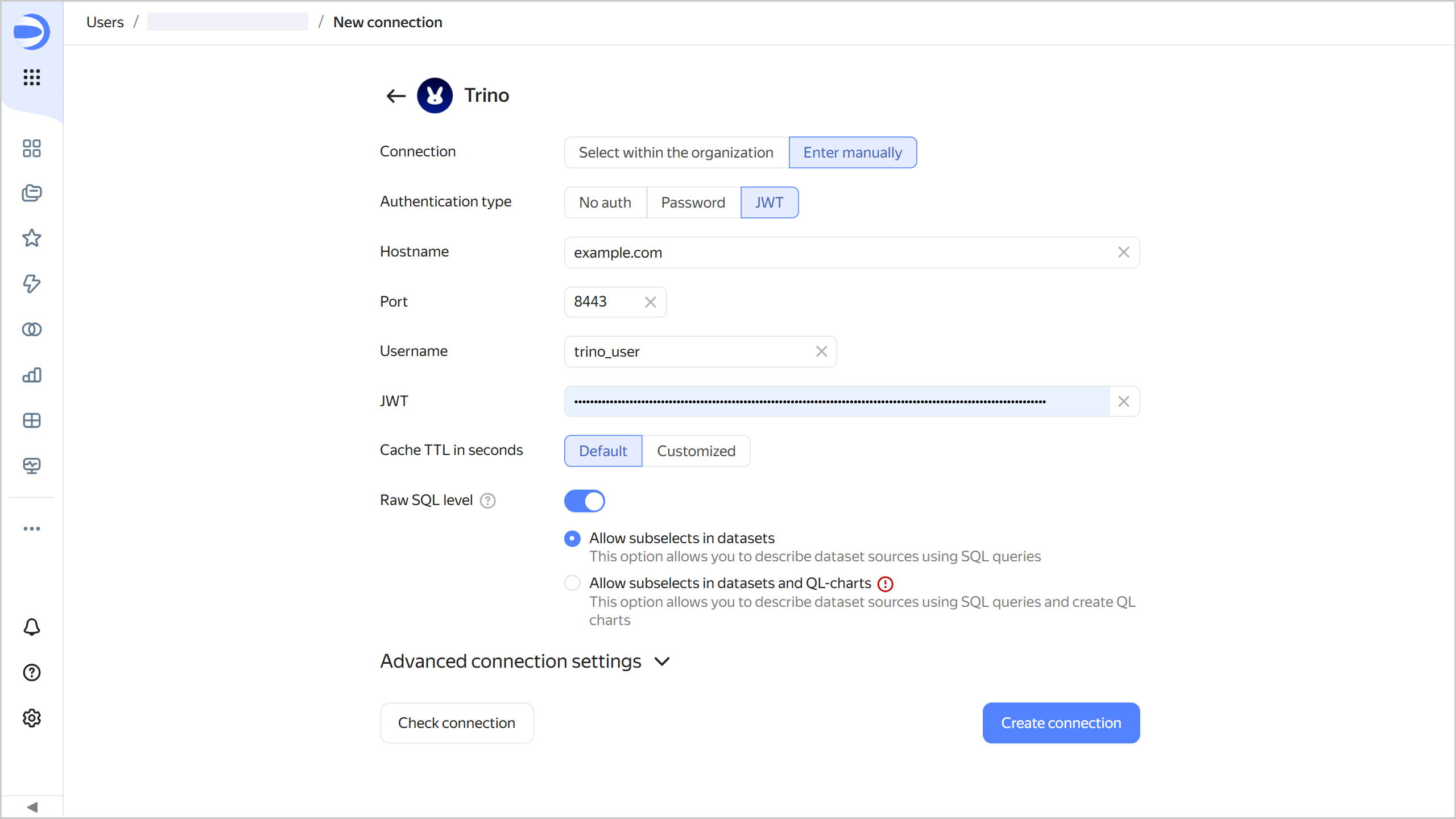Click the Create connection button

tap(1061, 723)
